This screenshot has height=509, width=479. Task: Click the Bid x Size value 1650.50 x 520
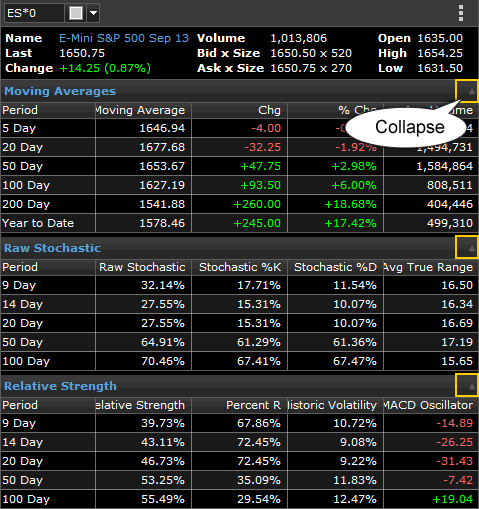pyautogui.click(x=311, y=53)
